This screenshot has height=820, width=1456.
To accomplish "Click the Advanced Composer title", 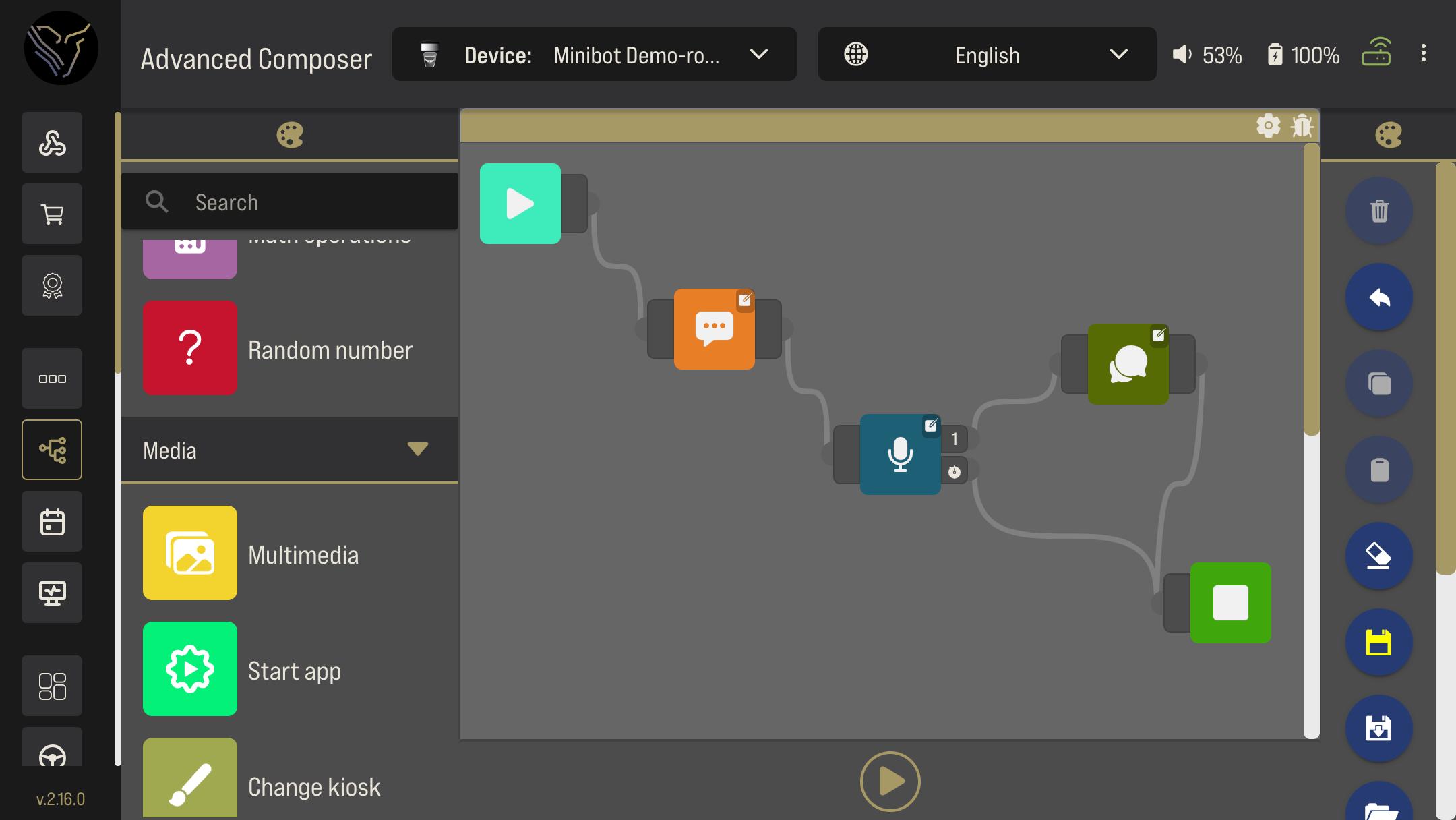I will tap(256, 59).
